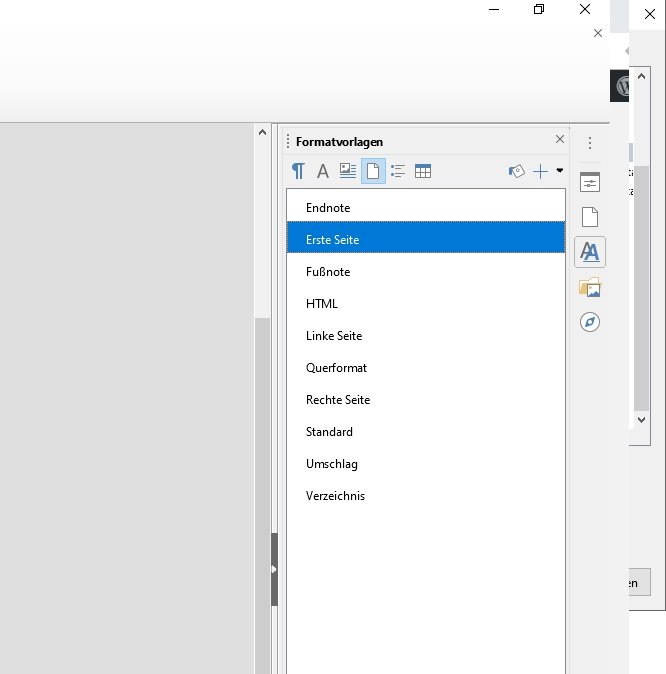
Task: Select the Querformat page style
Action: (336, 368)
